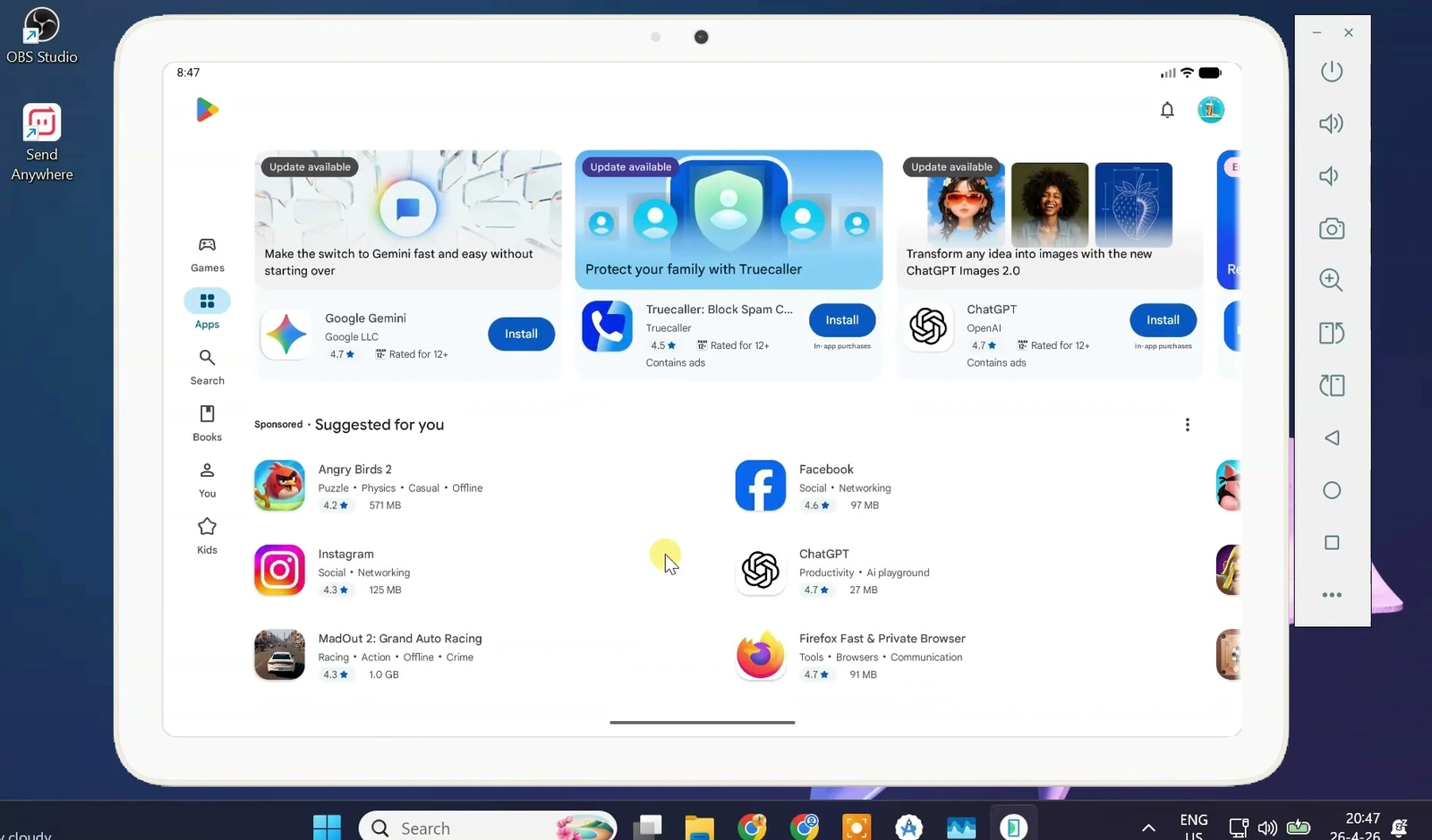Select the Apps sidebar tab
This screenshot has height=840, width=1432.
click(x=207, y=310)
